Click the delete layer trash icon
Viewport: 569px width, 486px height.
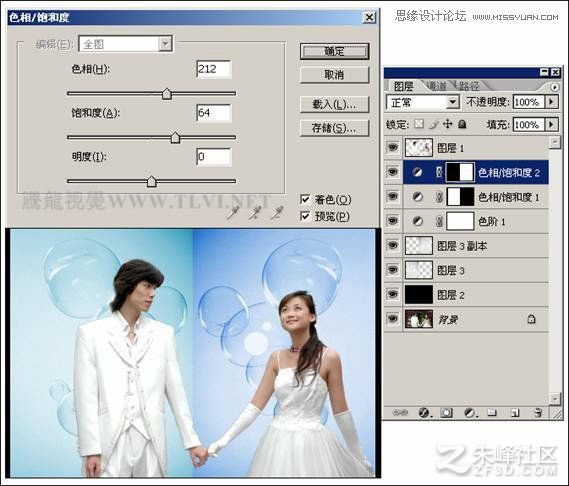point(538,412)
